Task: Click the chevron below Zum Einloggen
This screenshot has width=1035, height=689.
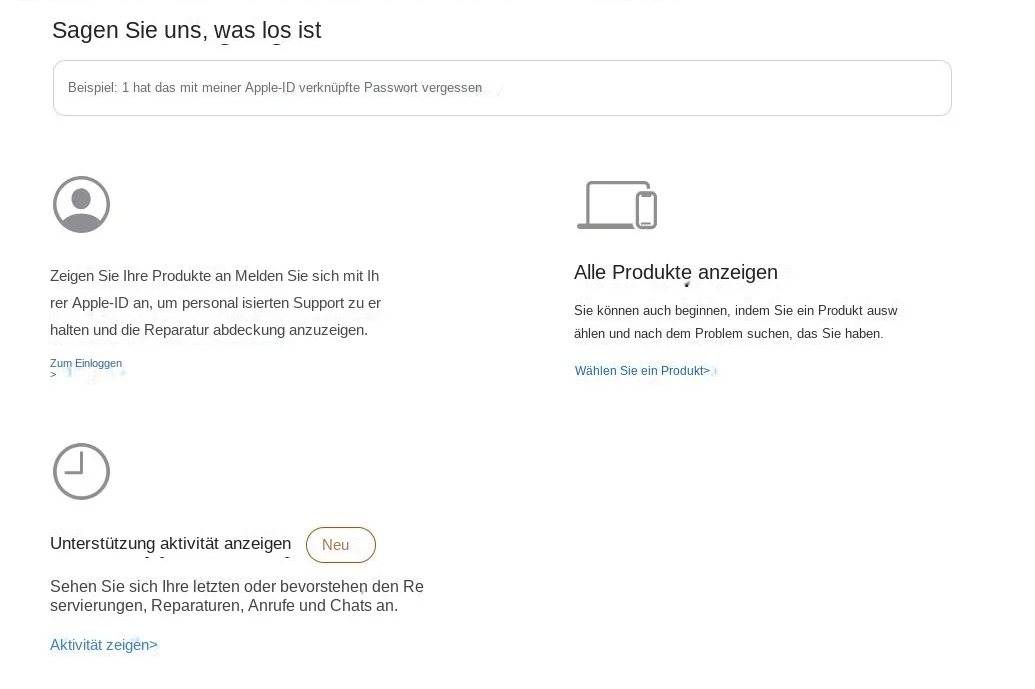Action: (x=53, y=374)
